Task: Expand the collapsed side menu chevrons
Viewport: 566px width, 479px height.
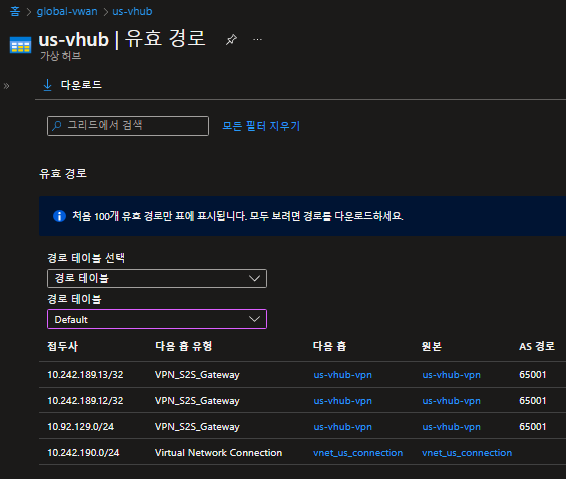Action: [x=6, y=86]
